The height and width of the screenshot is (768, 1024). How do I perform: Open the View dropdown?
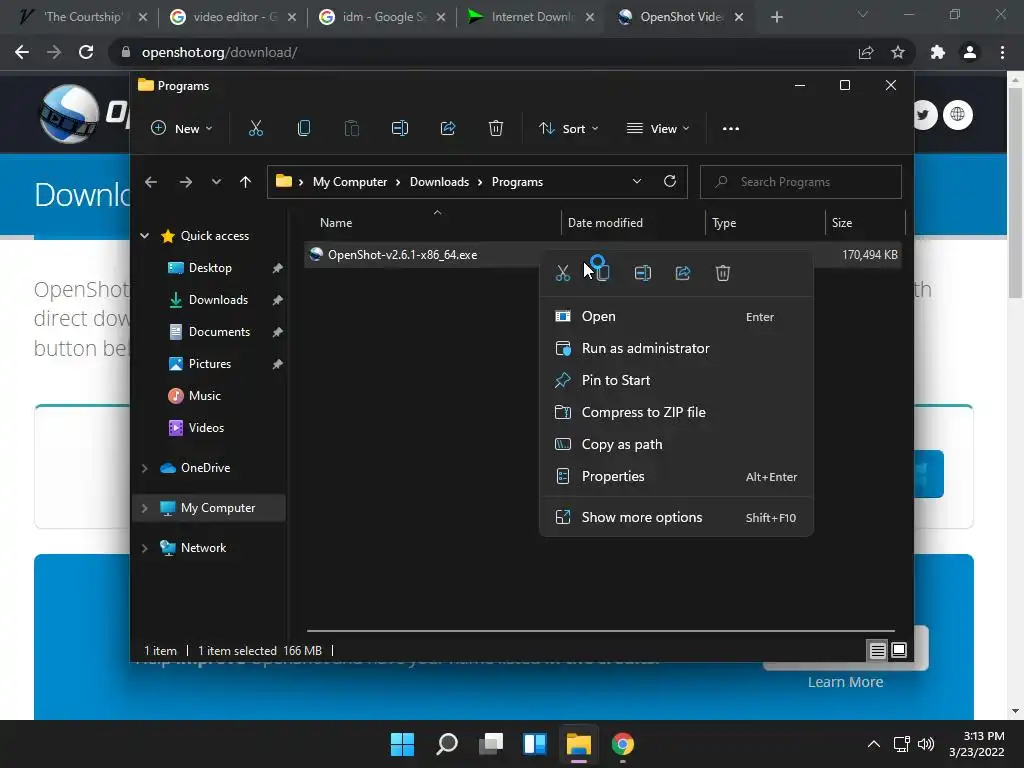[x=658, y=129]
